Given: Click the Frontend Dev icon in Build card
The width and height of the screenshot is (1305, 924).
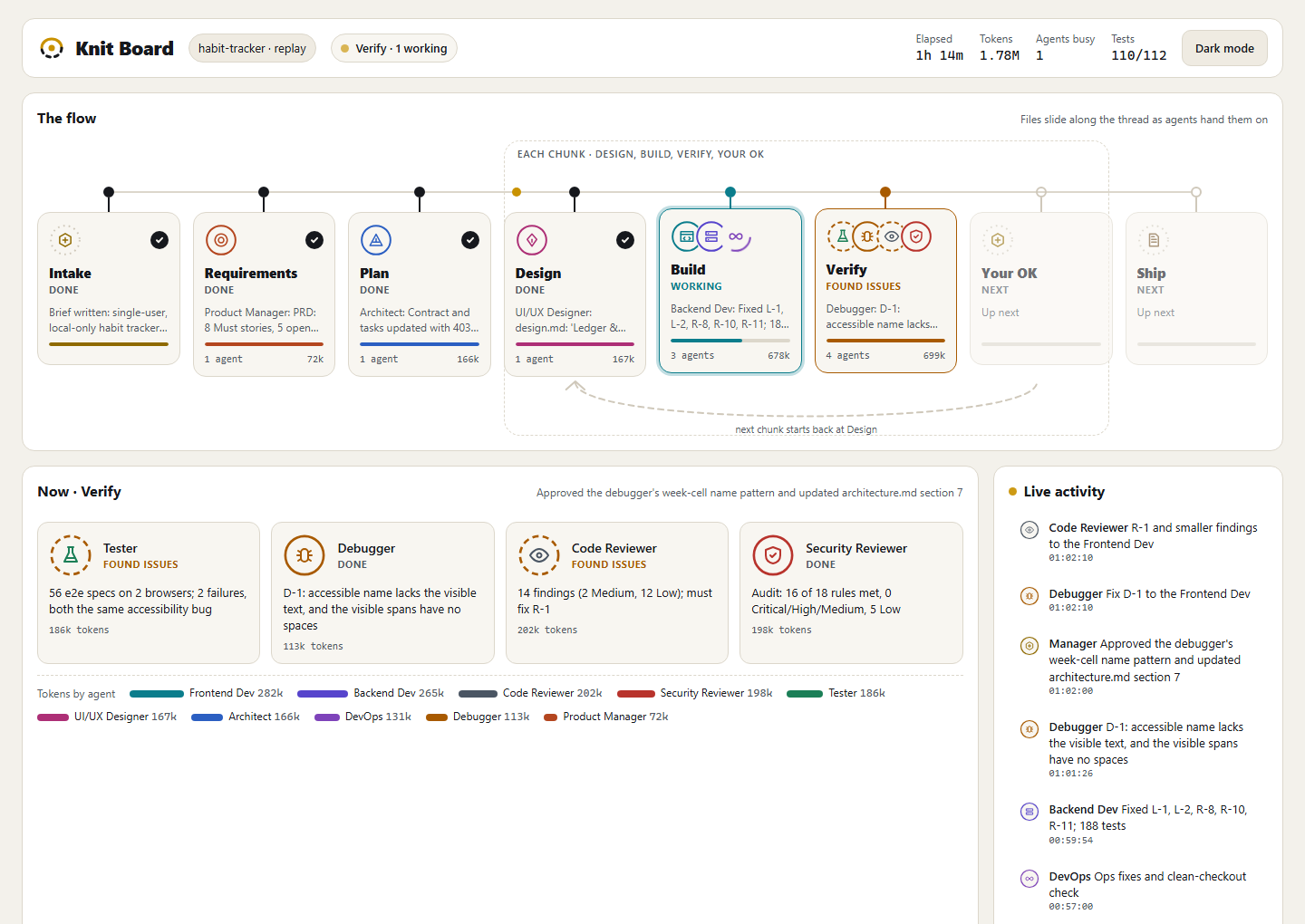Looking at the screenshot, I should pyautogui.click(x=686, y=236).
